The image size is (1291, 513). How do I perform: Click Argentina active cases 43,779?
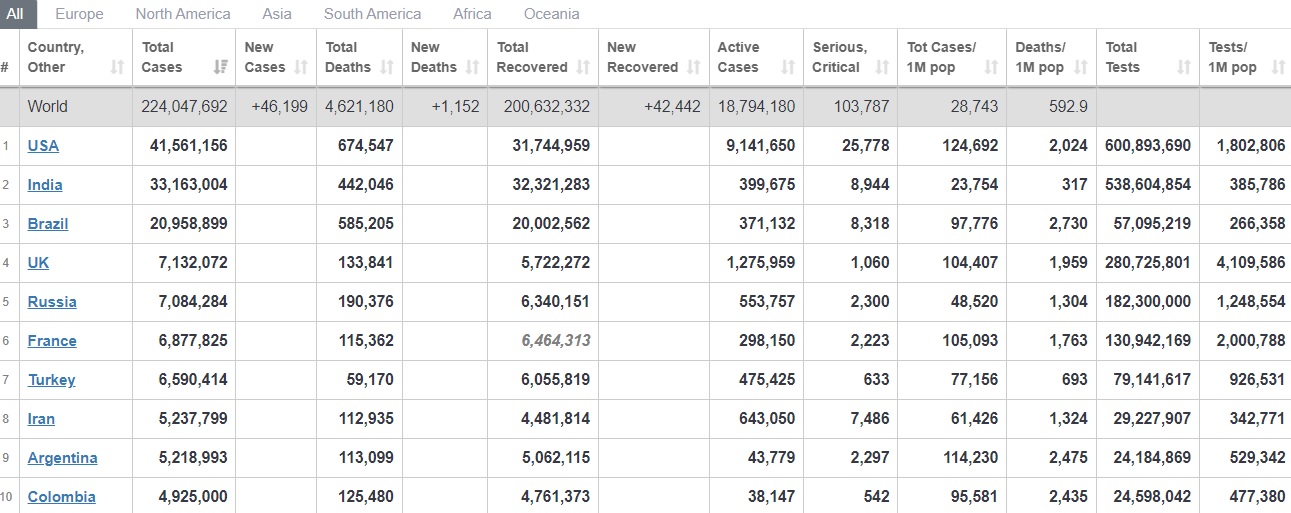coord(772,457)
